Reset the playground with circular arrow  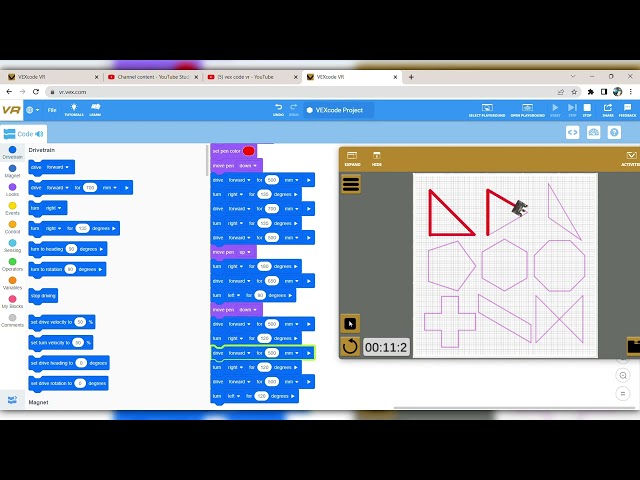pos(350,347)
